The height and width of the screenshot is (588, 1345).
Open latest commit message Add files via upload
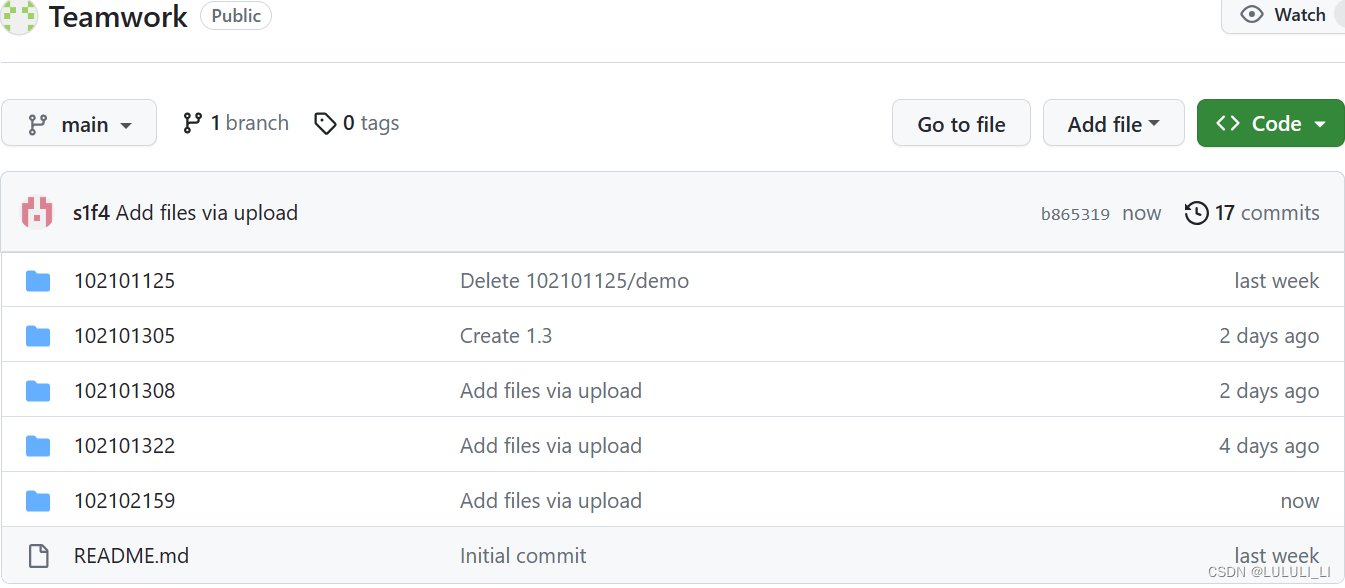[207, 213]
